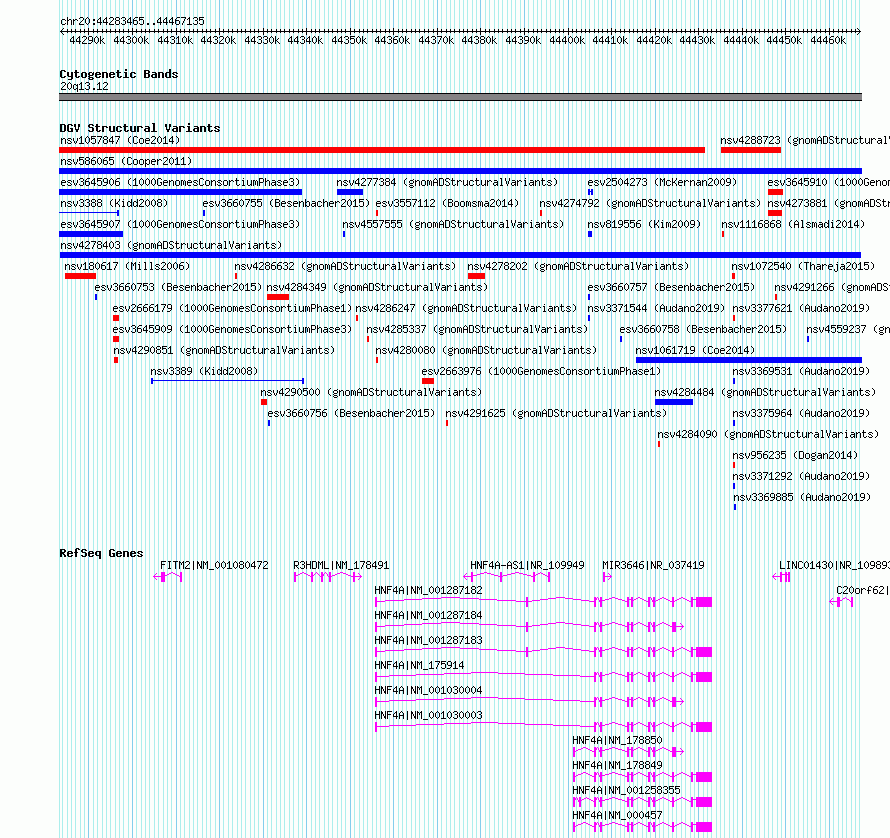Click HNF4A|NM_001030004 transcript label

coord(429,690)
